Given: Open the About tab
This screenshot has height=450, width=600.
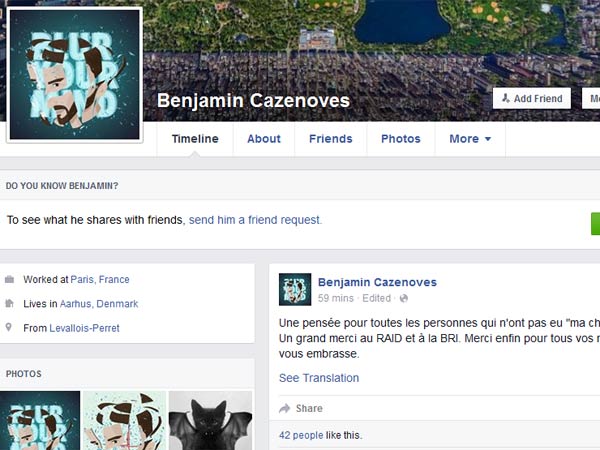Looking at the screenshot, I should click(x=264, y=139).
